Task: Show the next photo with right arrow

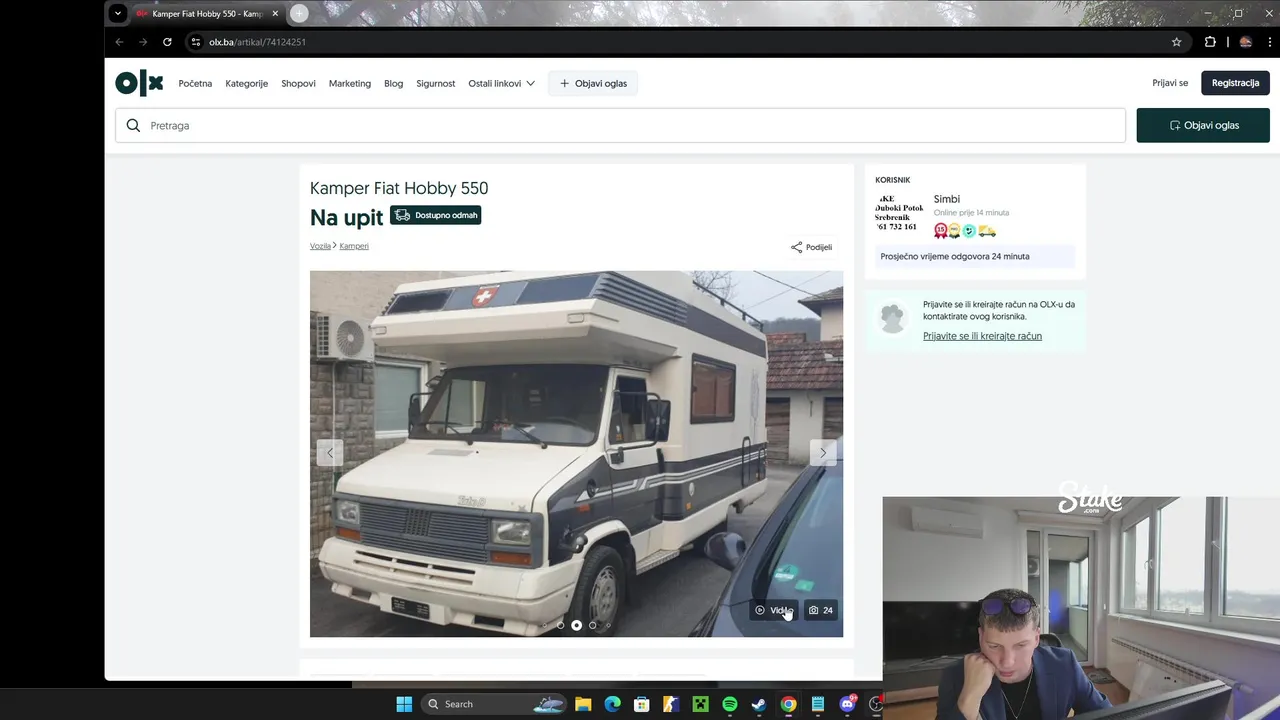Action: (823, 452)
